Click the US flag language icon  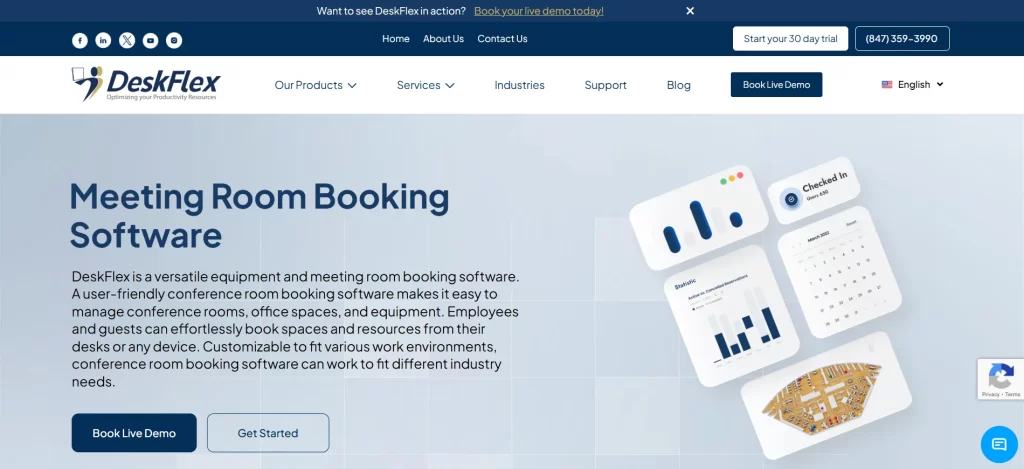[887, 84]
